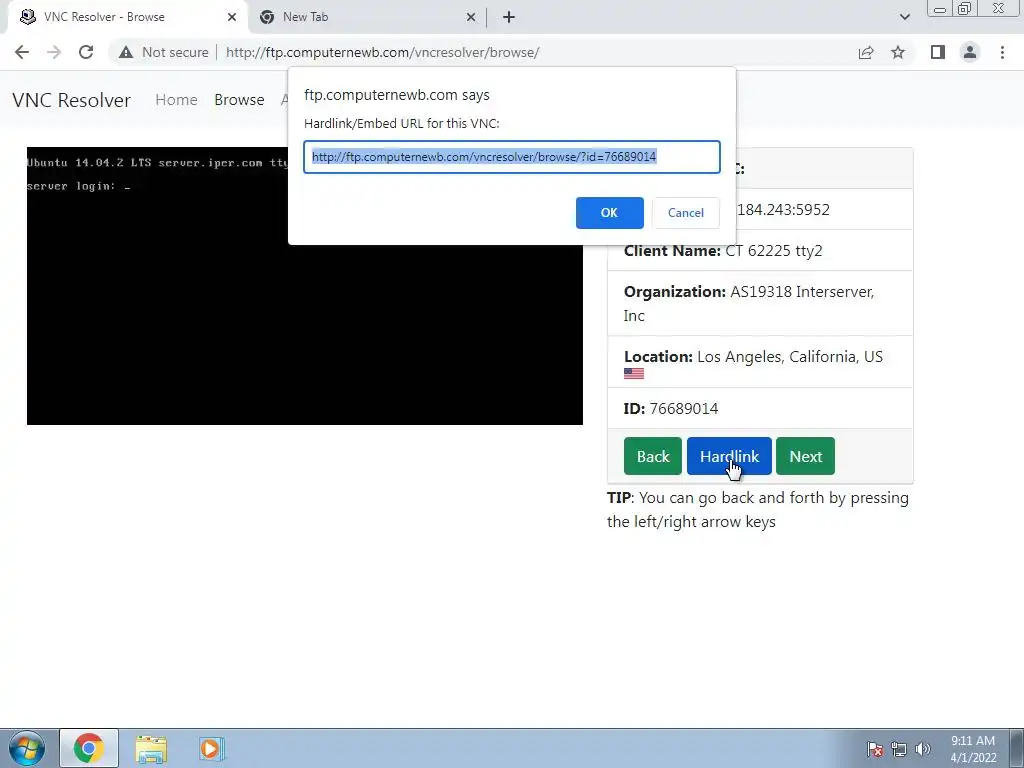Click the Organization AS19318 Interserver text
Screen dimensions: 1024x768
[748, 304]
